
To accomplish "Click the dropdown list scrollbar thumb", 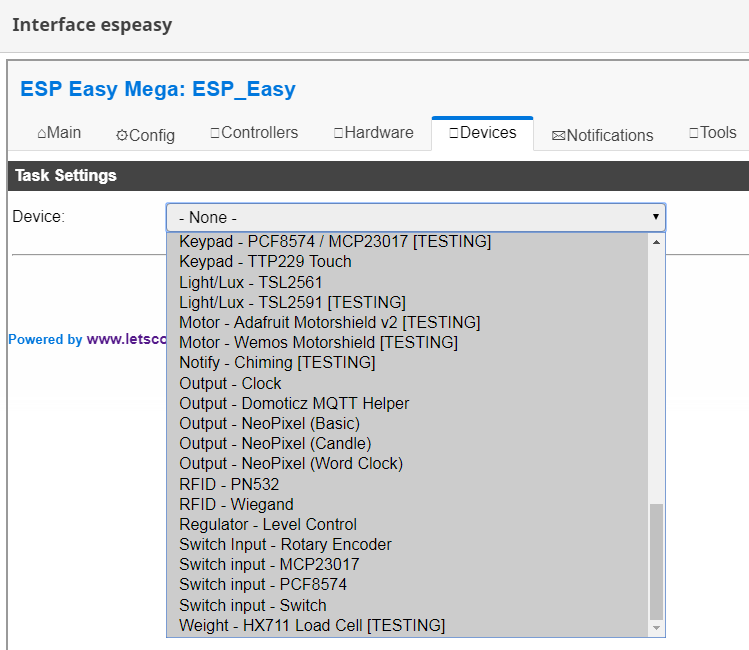I will (x=657, y=561).
